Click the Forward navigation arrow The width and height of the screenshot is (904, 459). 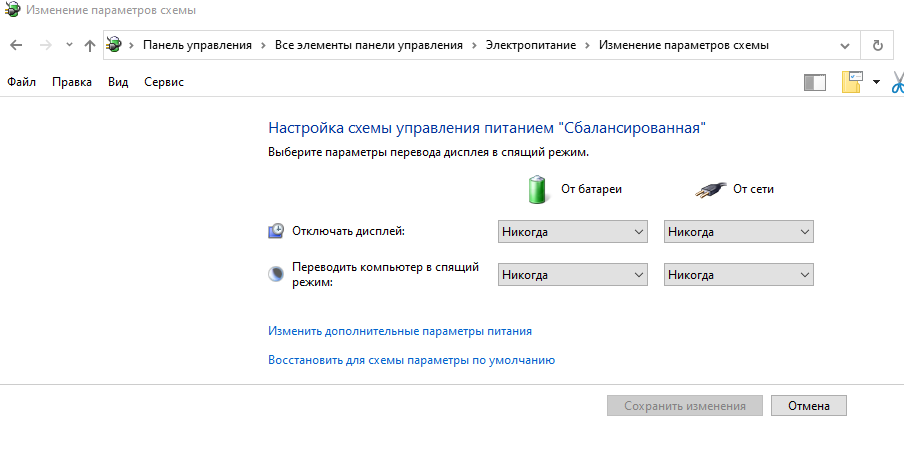click(46, 45)
